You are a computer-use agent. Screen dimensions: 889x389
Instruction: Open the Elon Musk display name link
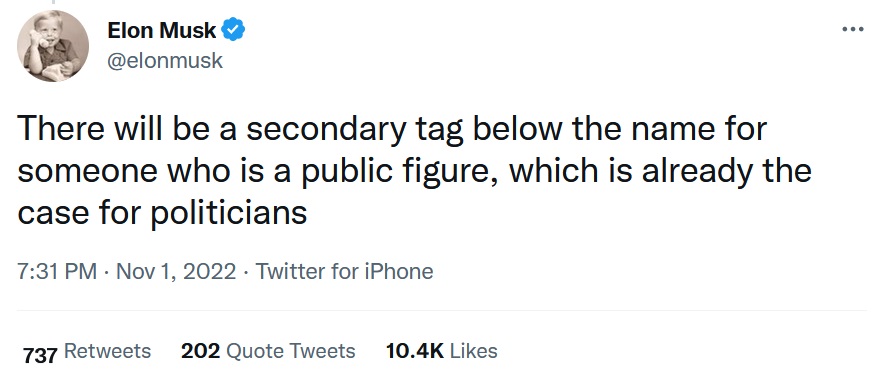click(162, 30)
